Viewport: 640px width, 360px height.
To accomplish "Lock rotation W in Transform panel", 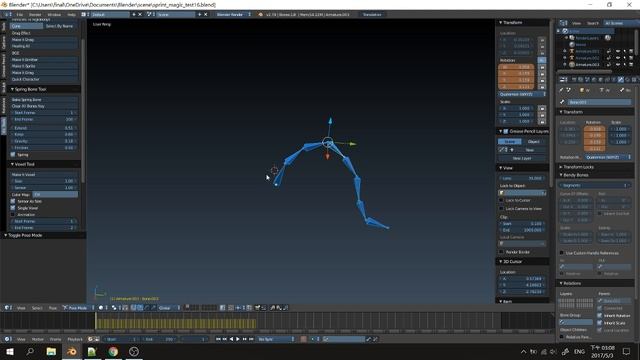I will (x=542, y=67).
